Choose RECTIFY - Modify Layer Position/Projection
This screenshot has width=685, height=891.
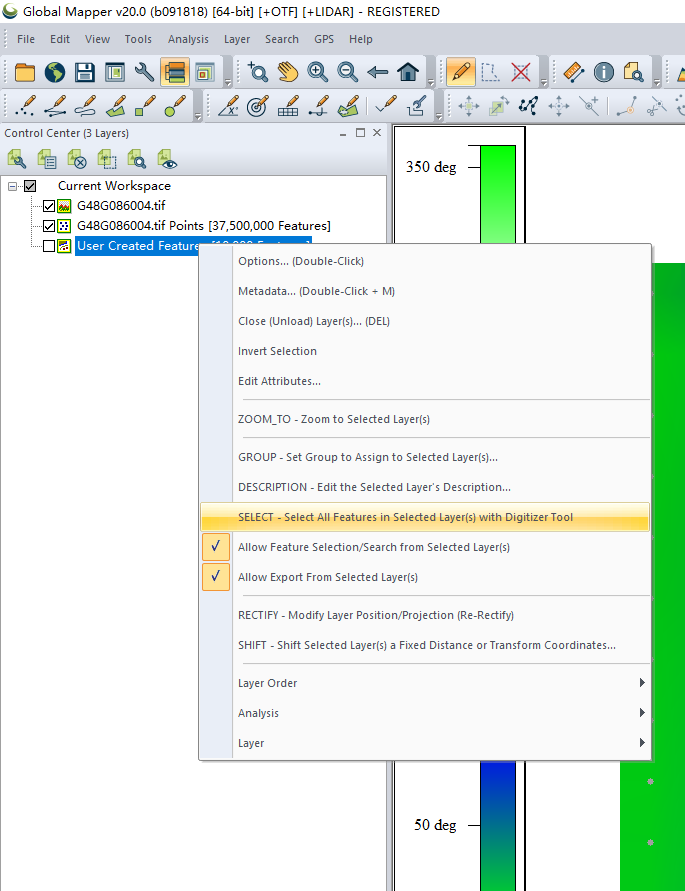pos(425,615)
